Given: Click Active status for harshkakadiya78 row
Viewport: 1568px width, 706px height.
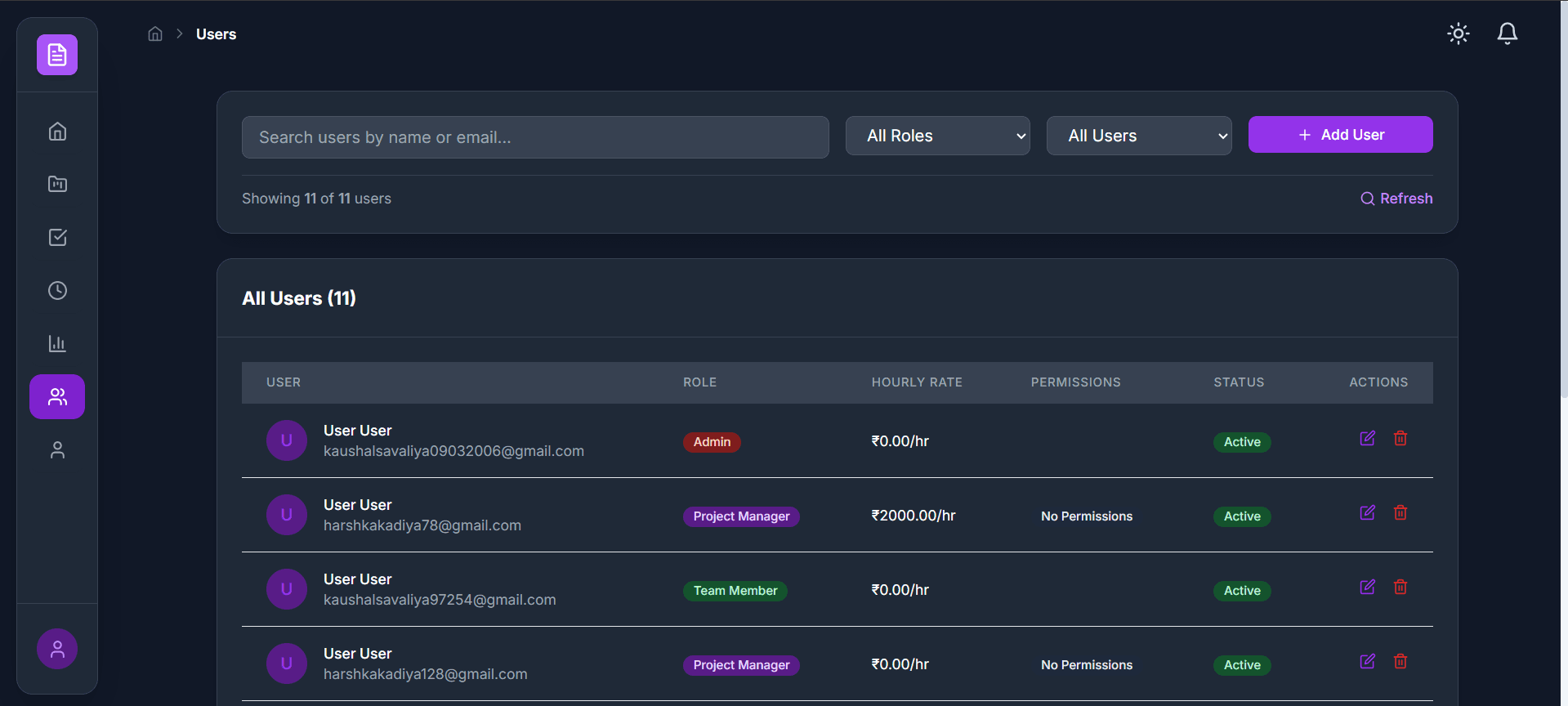Looking at the screenshot, I should point(1242,516).
